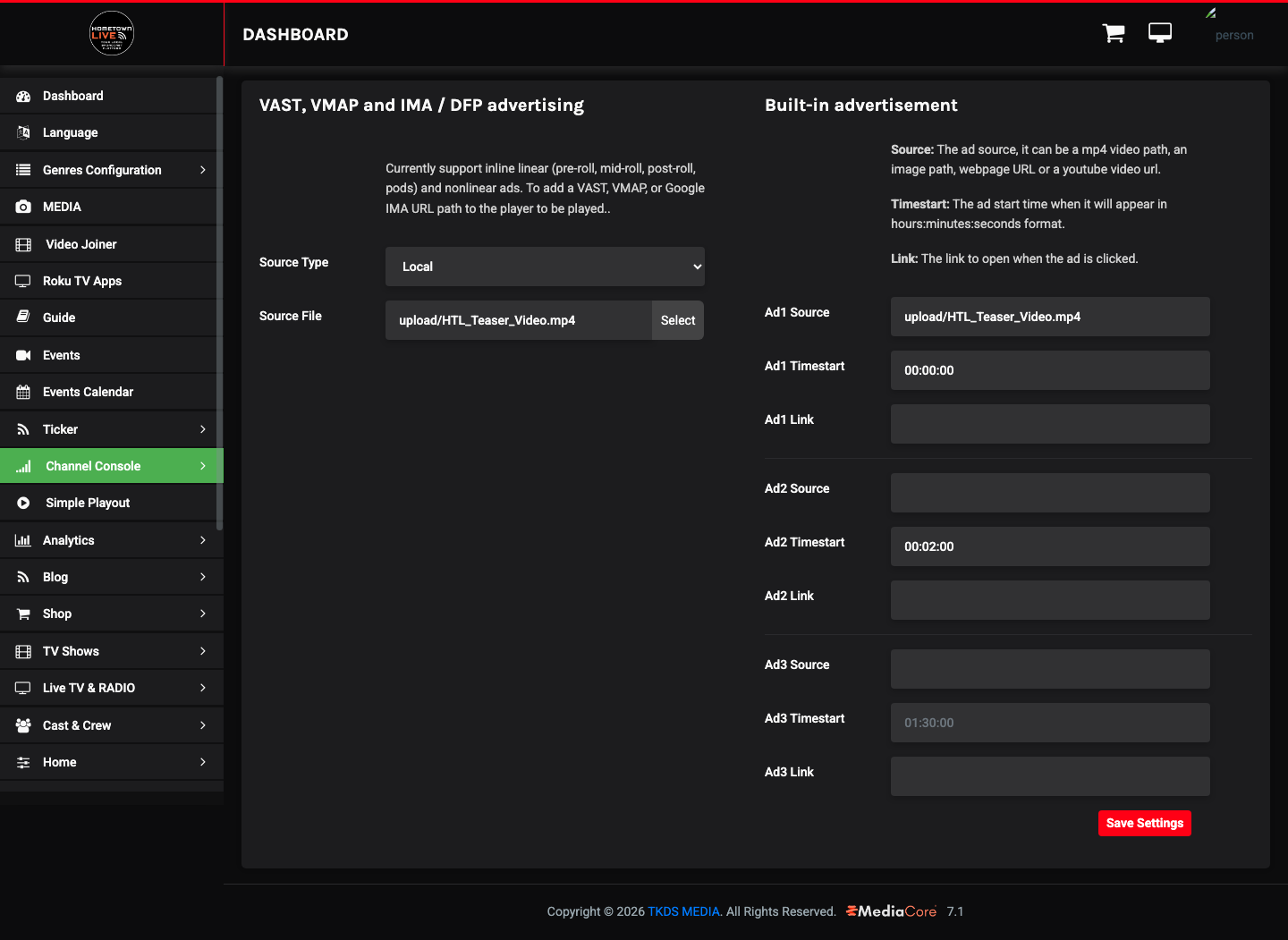
Task: Click the Analytics bar chart icon
Action: (23, 540)
